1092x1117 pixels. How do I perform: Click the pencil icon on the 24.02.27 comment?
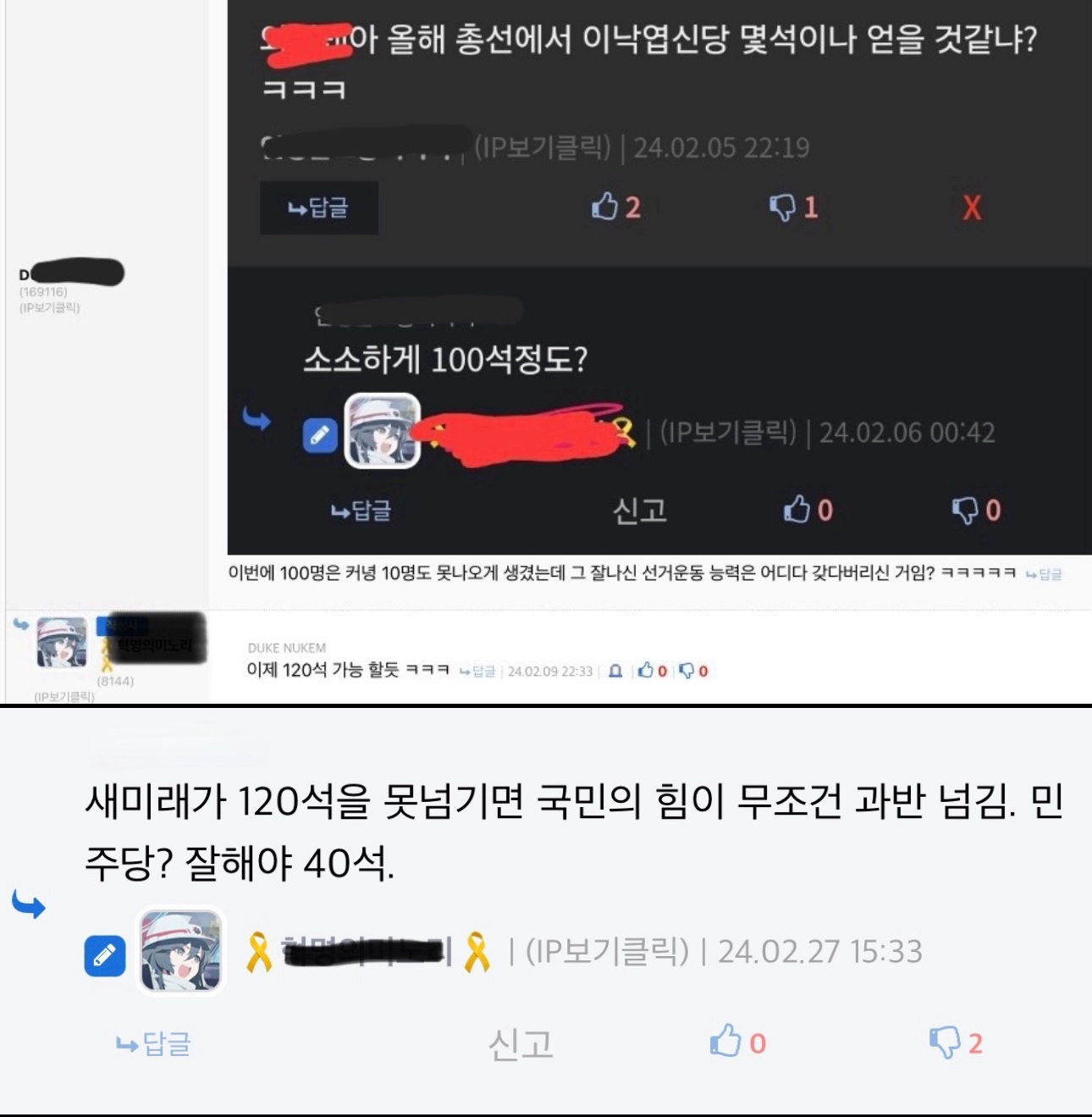point(105,956)
